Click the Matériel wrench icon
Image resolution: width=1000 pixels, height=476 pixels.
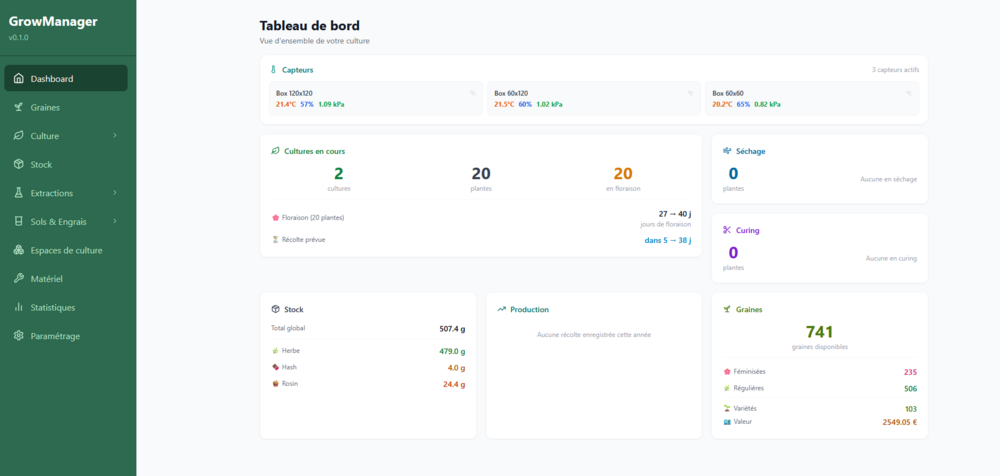[18, 279]
